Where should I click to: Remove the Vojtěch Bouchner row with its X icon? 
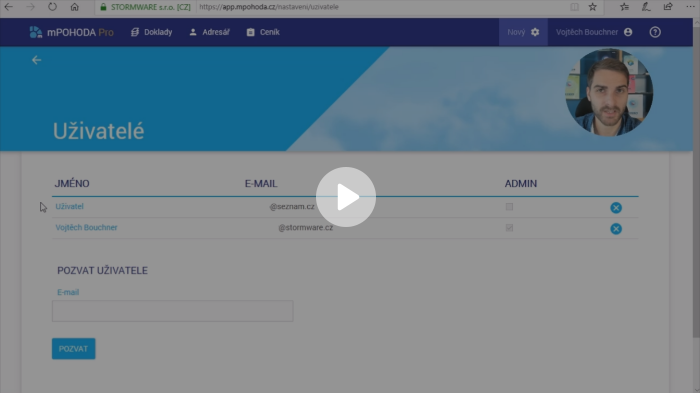point(616,229)
